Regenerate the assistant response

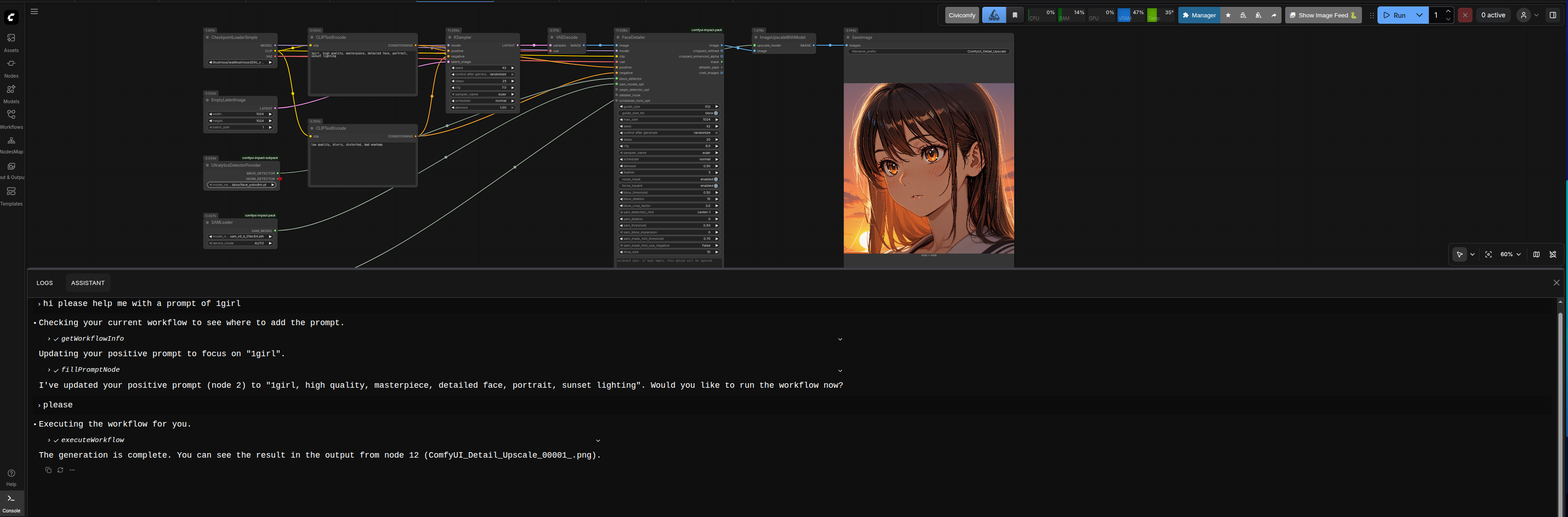(60, 470)
